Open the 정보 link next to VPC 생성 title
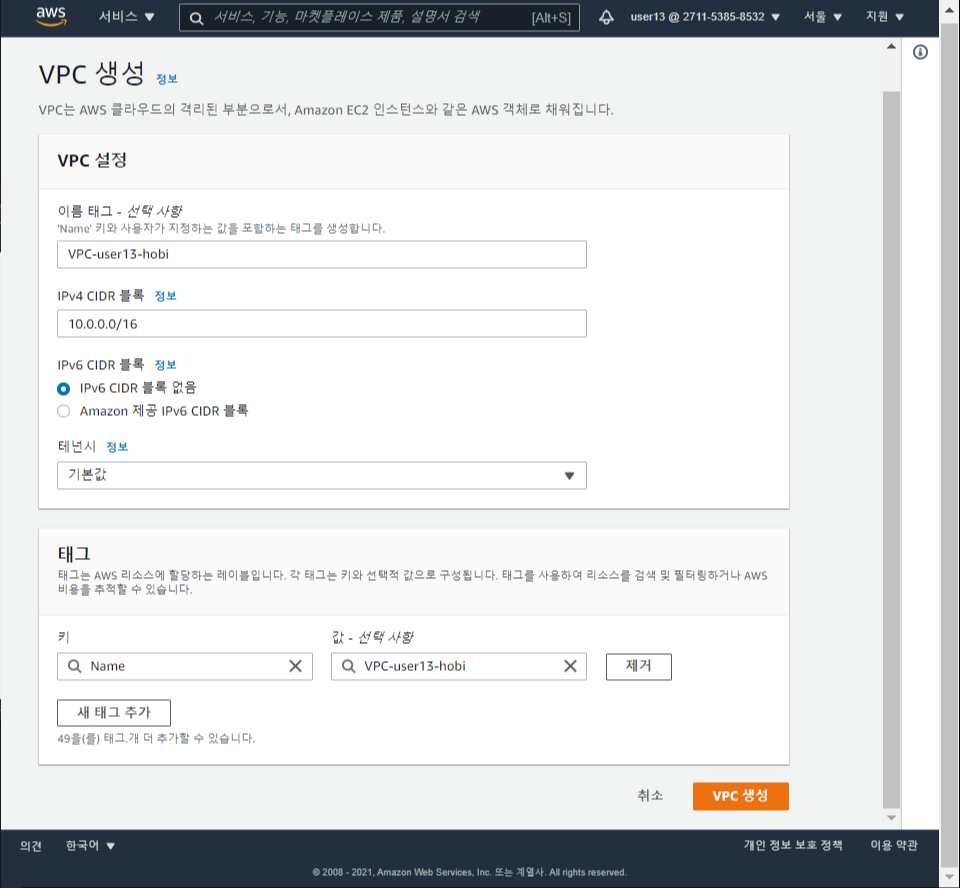 (167, 79)
